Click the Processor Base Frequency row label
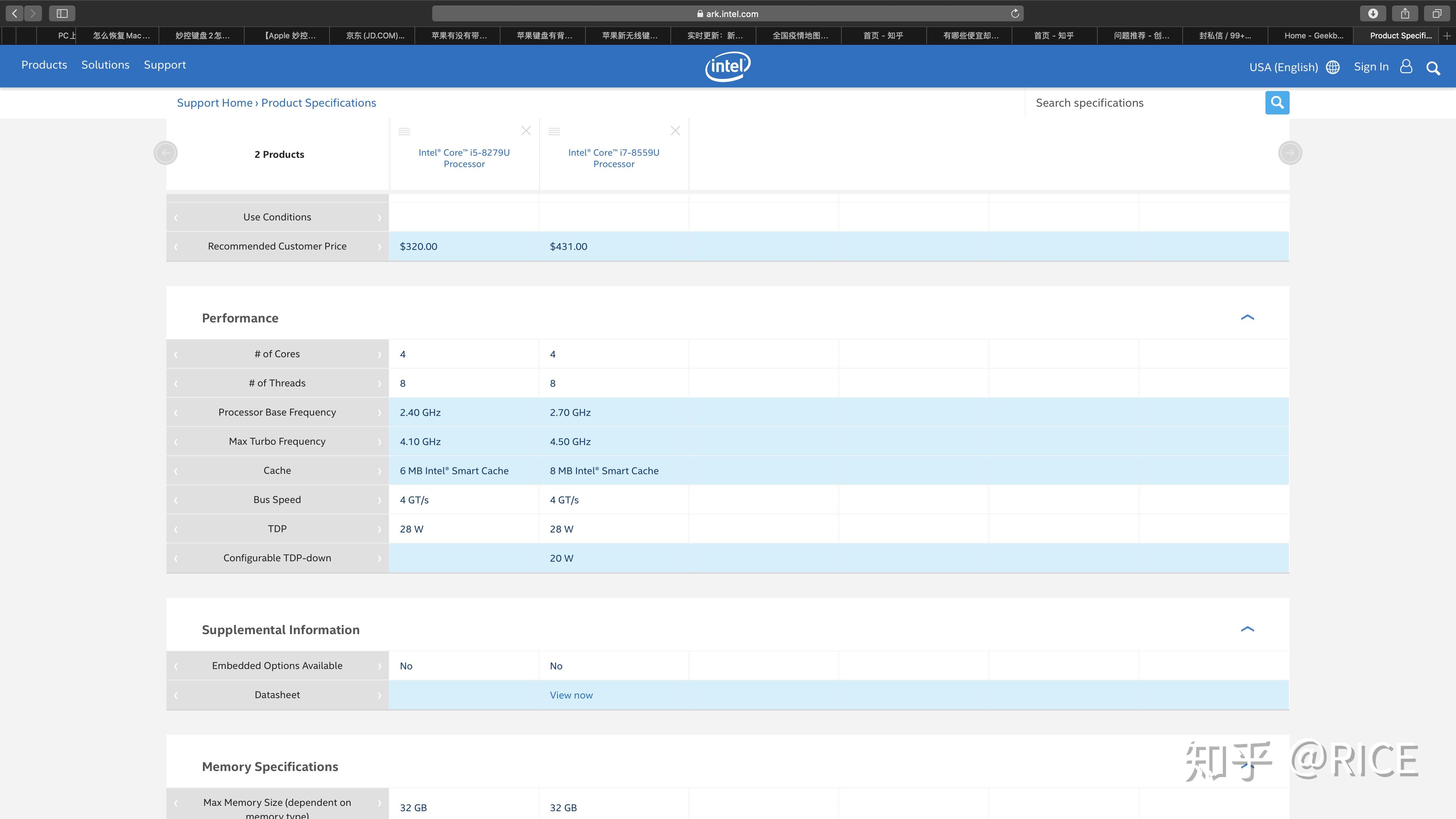 point(277,413)
